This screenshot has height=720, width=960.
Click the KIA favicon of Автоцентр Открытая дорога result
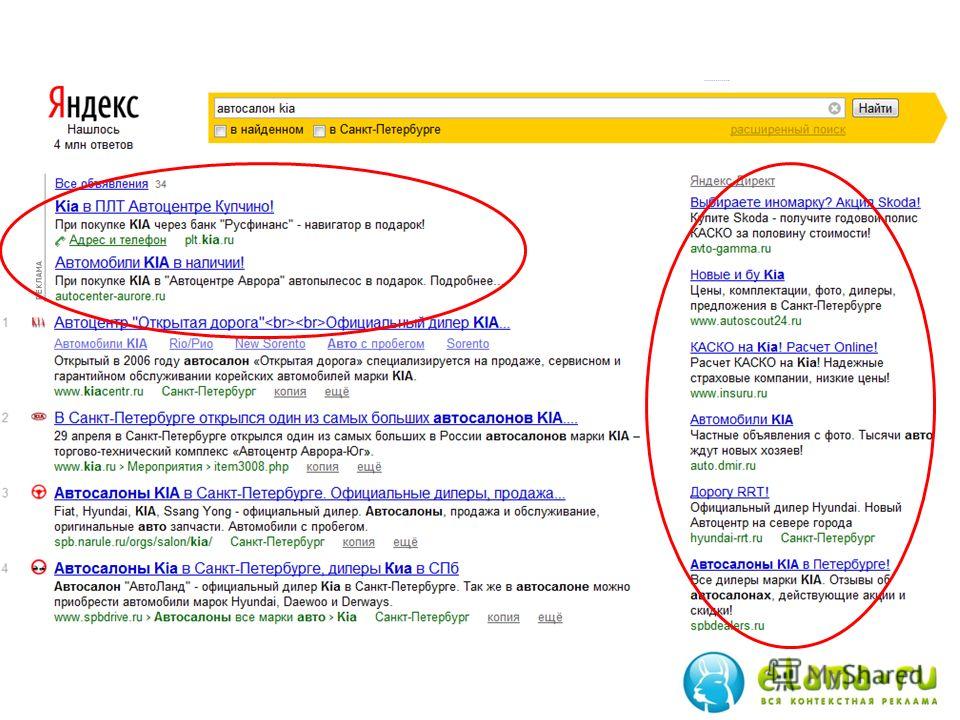(x=39, y=323)
